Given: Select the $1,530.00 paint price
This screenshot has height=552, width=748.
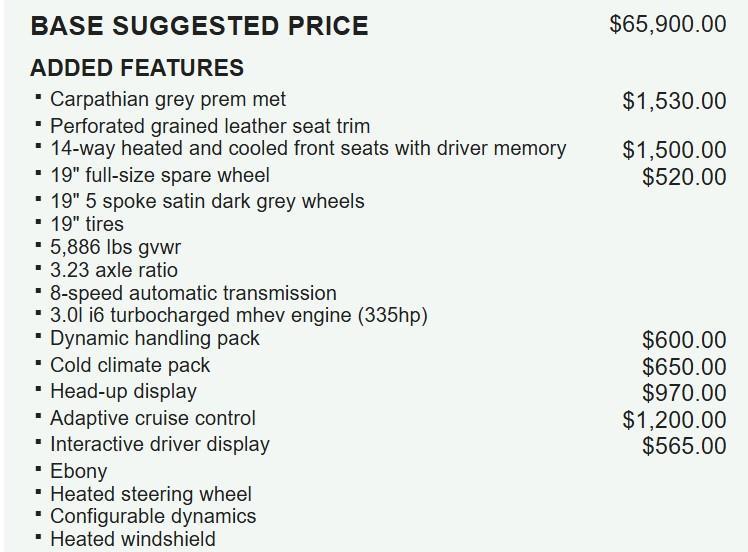Looking at the screenshot, I should [x=673, y=100].
